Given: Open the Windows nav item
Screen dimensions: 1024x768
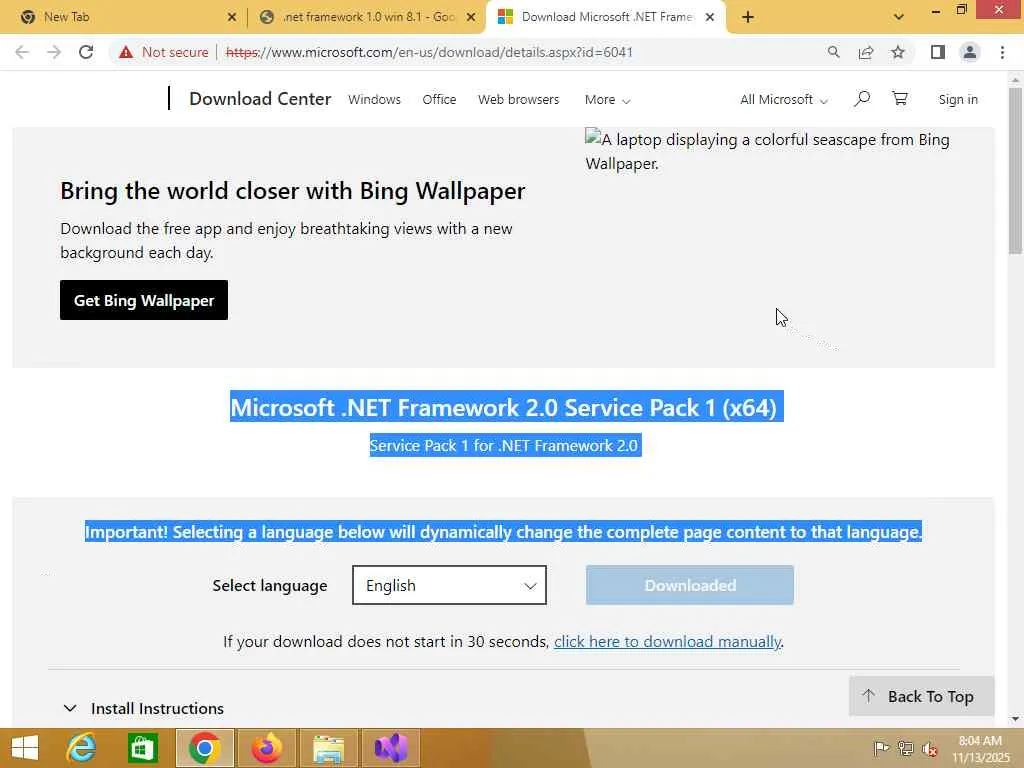Looking at the screenshot, I should [x=374, y=99].
